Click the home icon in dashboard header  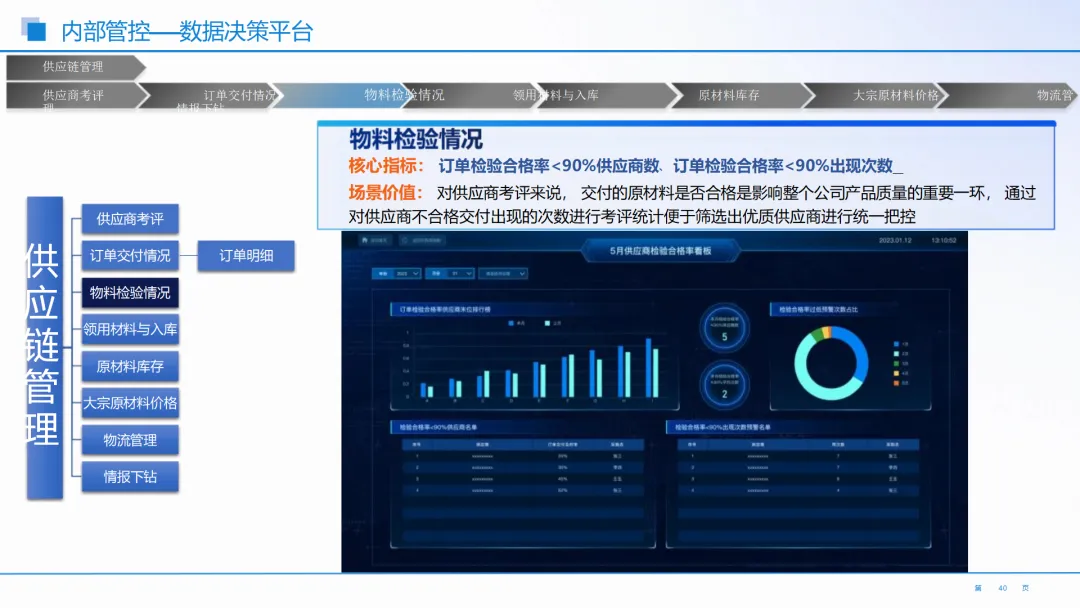click(365, 240)
